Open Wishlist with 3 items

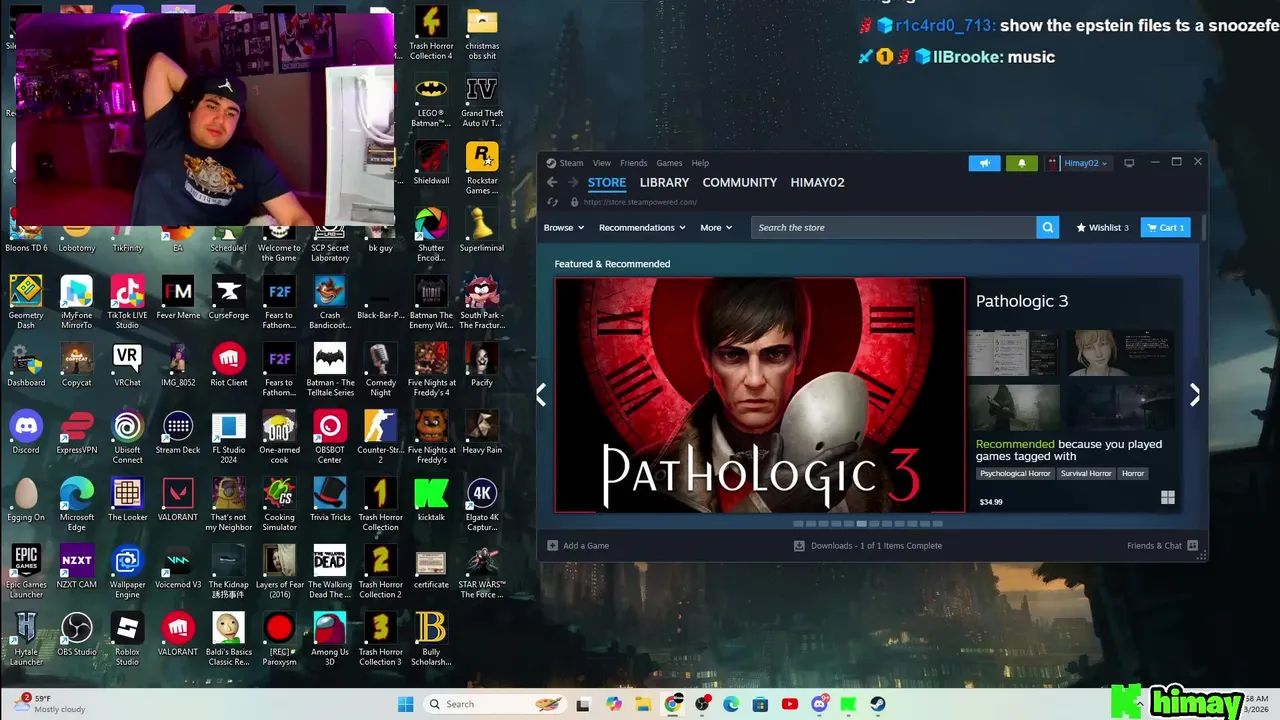click(x=1102, y=228)
